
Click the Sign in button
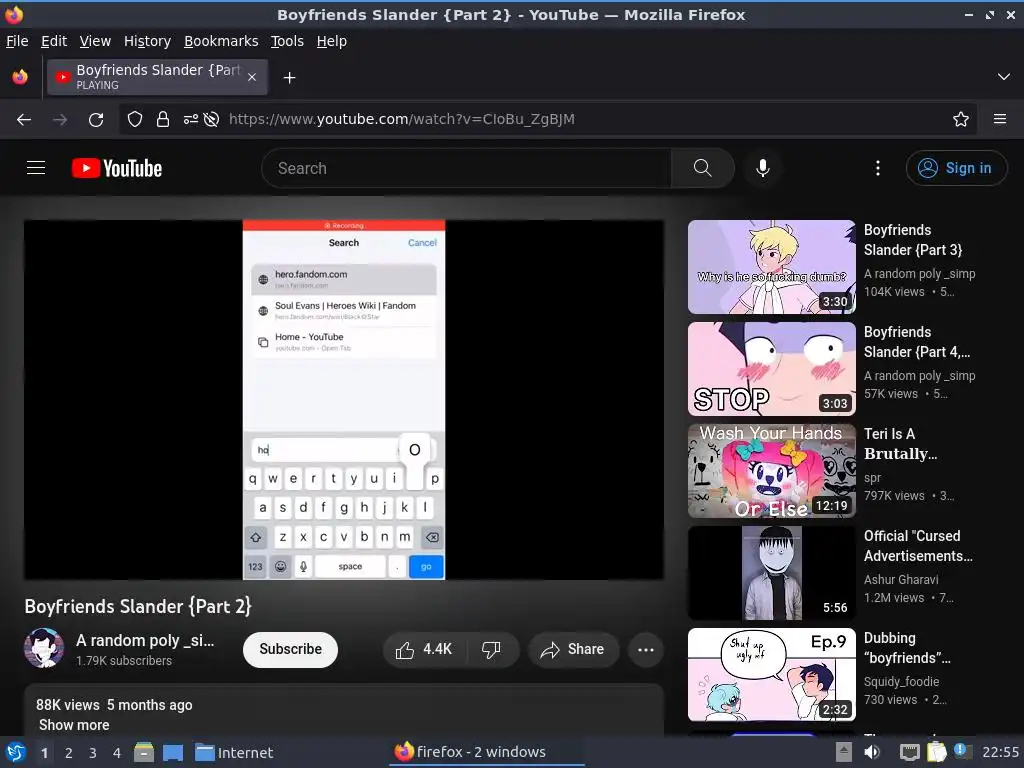point(956,168)
